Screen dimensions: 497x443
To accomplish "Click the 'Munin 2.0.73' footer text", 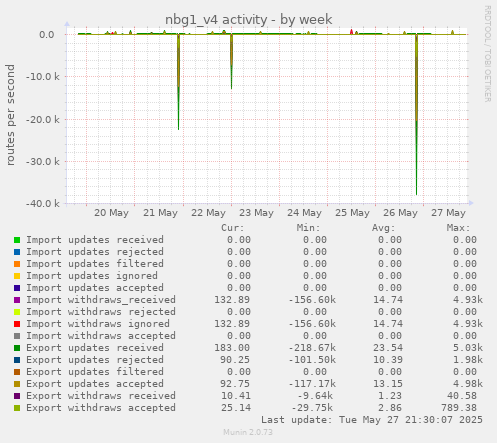I will (x=248, y=432).
